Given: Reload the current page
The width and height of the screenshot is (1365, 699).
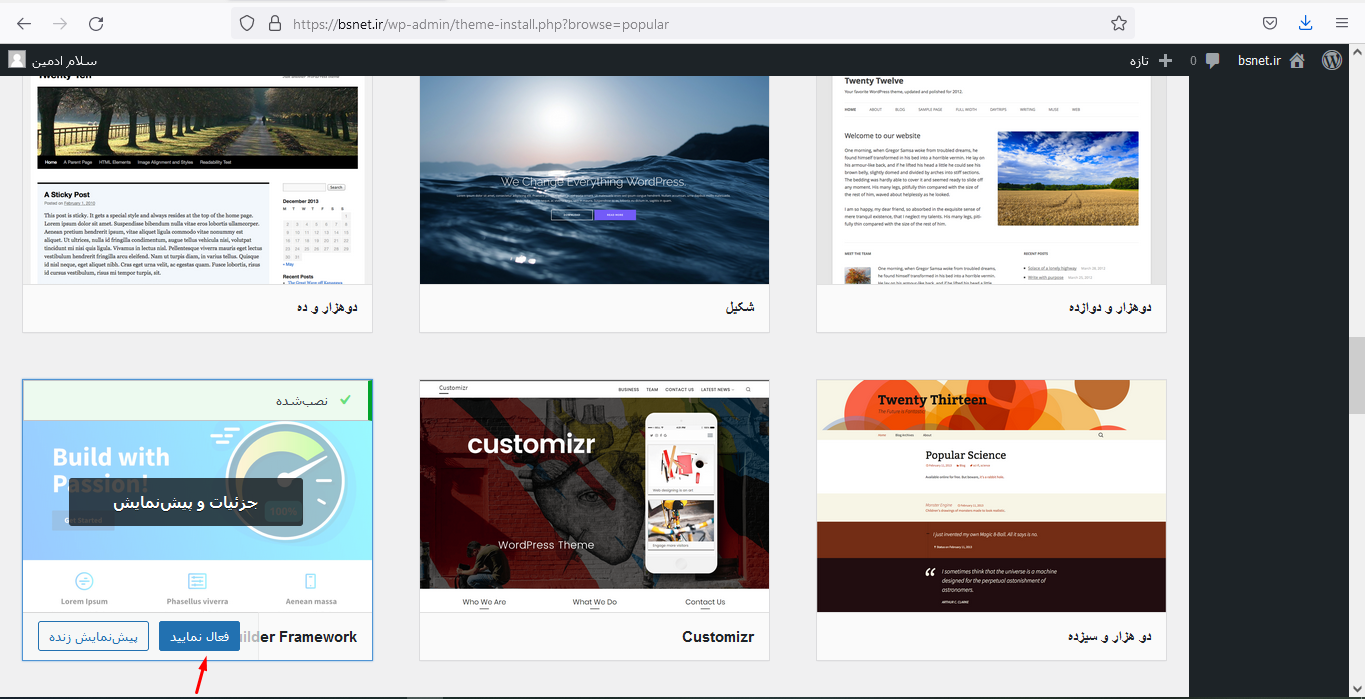Looking at the screenshot, I should click(96, 23).
